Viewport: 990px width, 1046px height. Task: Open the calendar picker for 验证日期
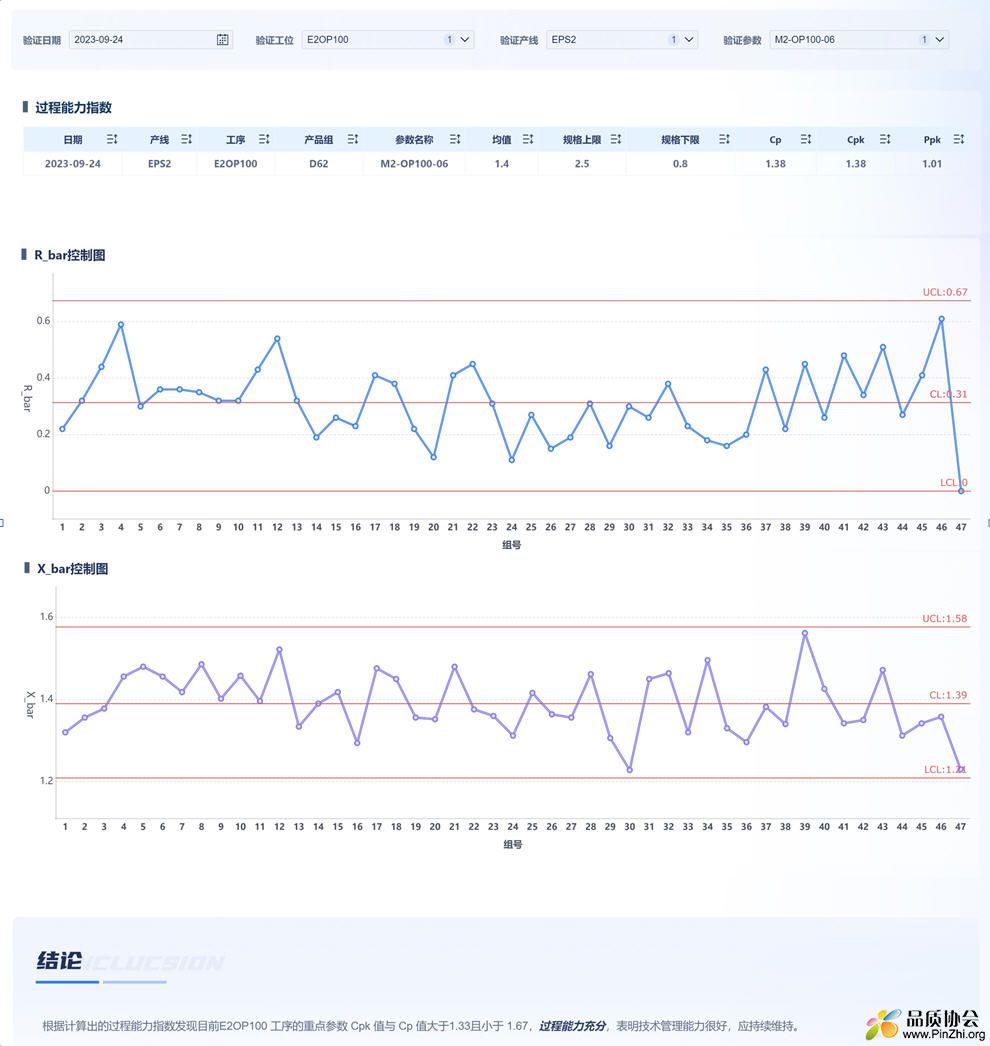tap(222, 40)
